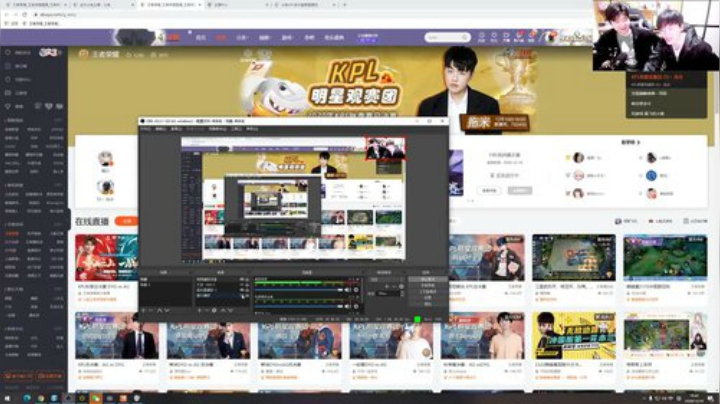Viewport: 720px width, 404px height.
Task: Open gear settings of first OBS mixer channel
Action: pyautogui.click(x=356, y=290)
